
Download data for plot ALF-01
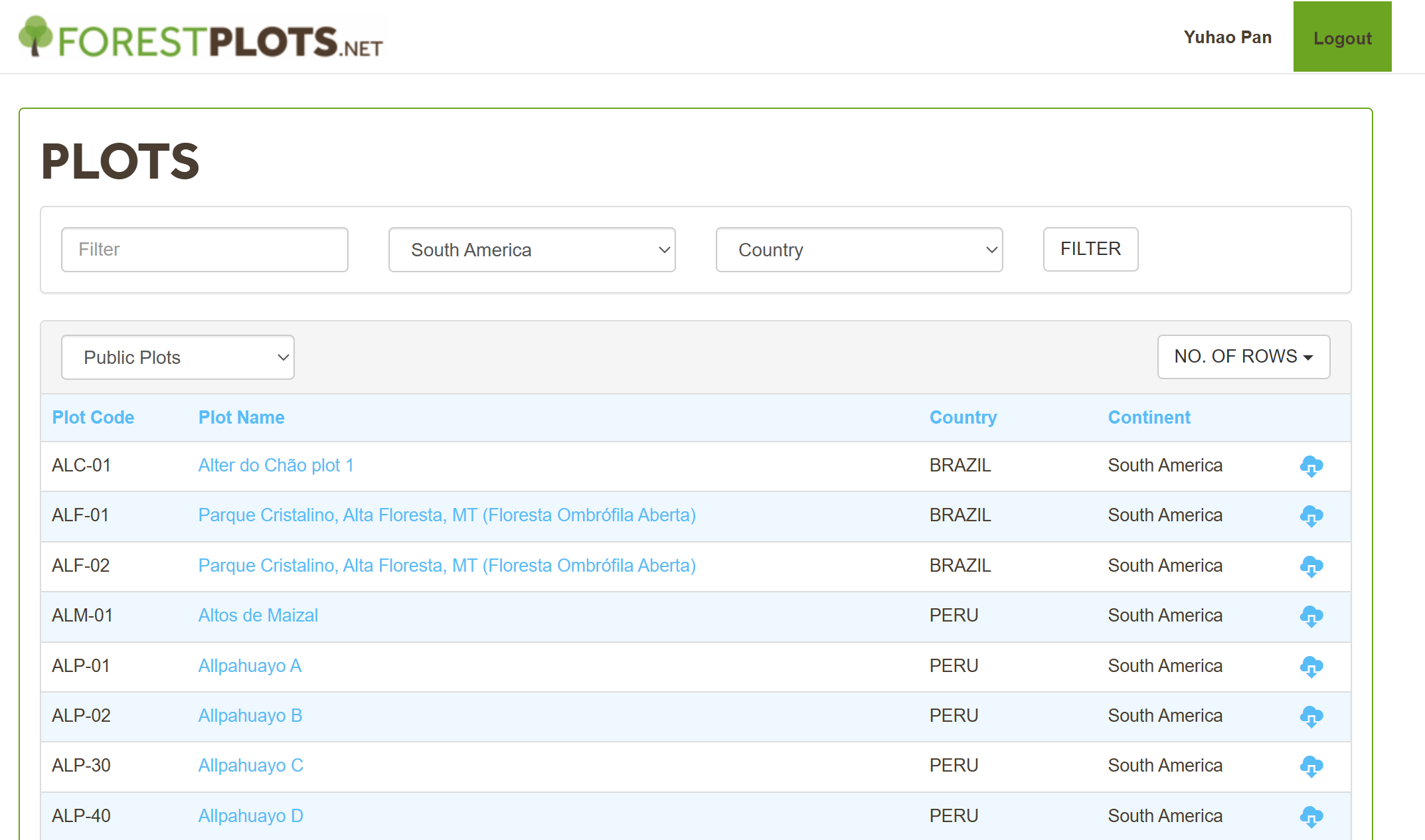(x=1311, y=516)
